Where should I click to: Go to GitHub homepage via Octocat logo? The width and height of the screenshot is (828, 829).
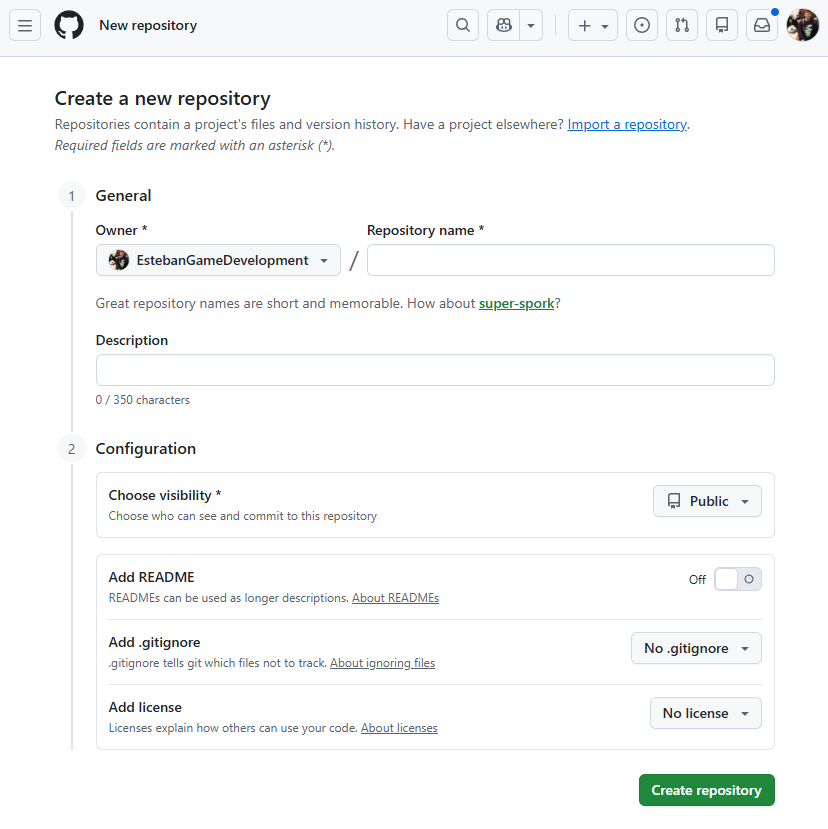coord(69,26)
